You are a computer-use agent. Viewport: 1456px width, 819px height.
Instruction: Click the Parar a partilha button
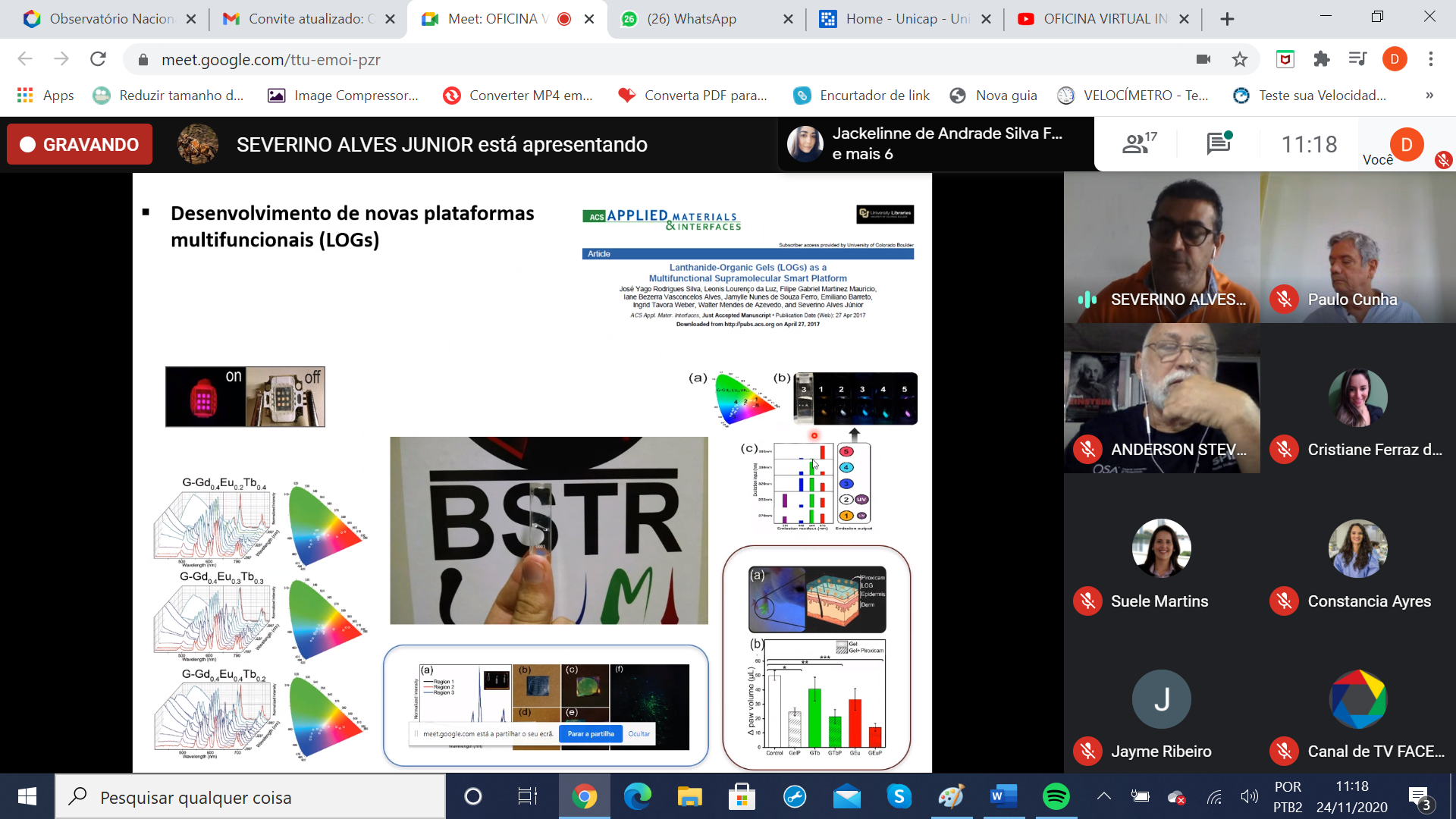591,733
